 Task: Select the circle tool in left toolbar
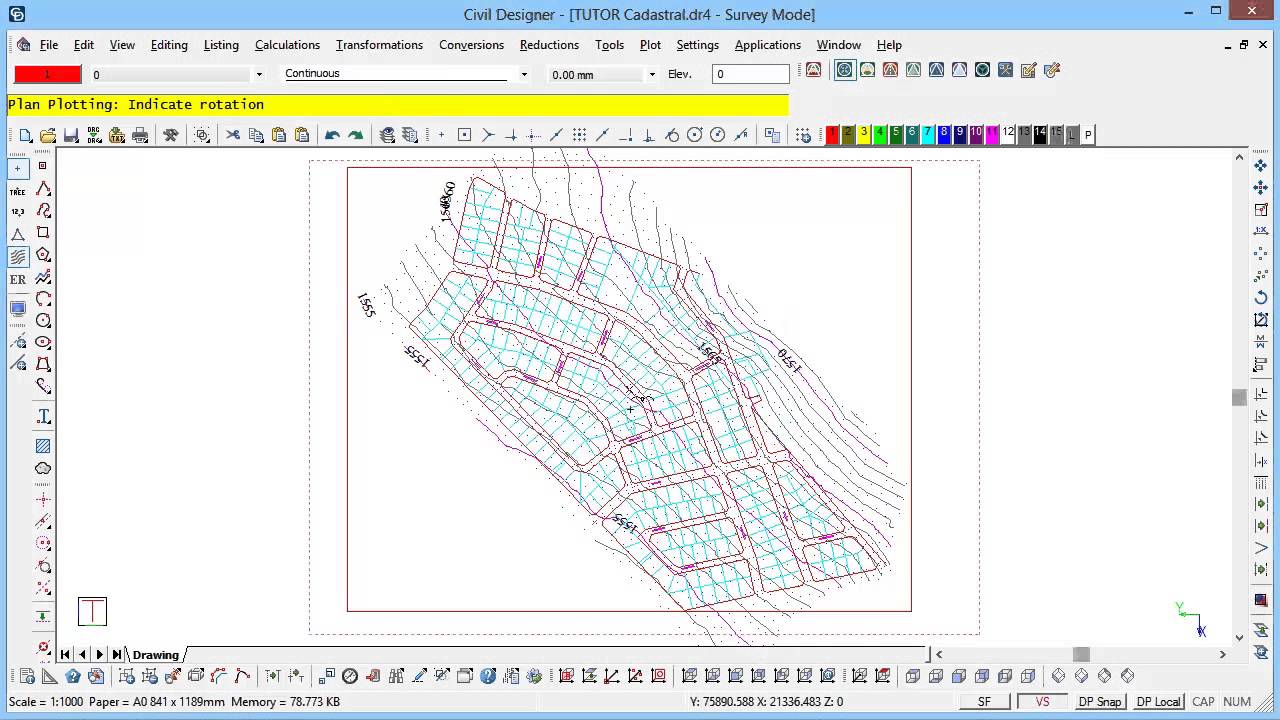point(43,321)
